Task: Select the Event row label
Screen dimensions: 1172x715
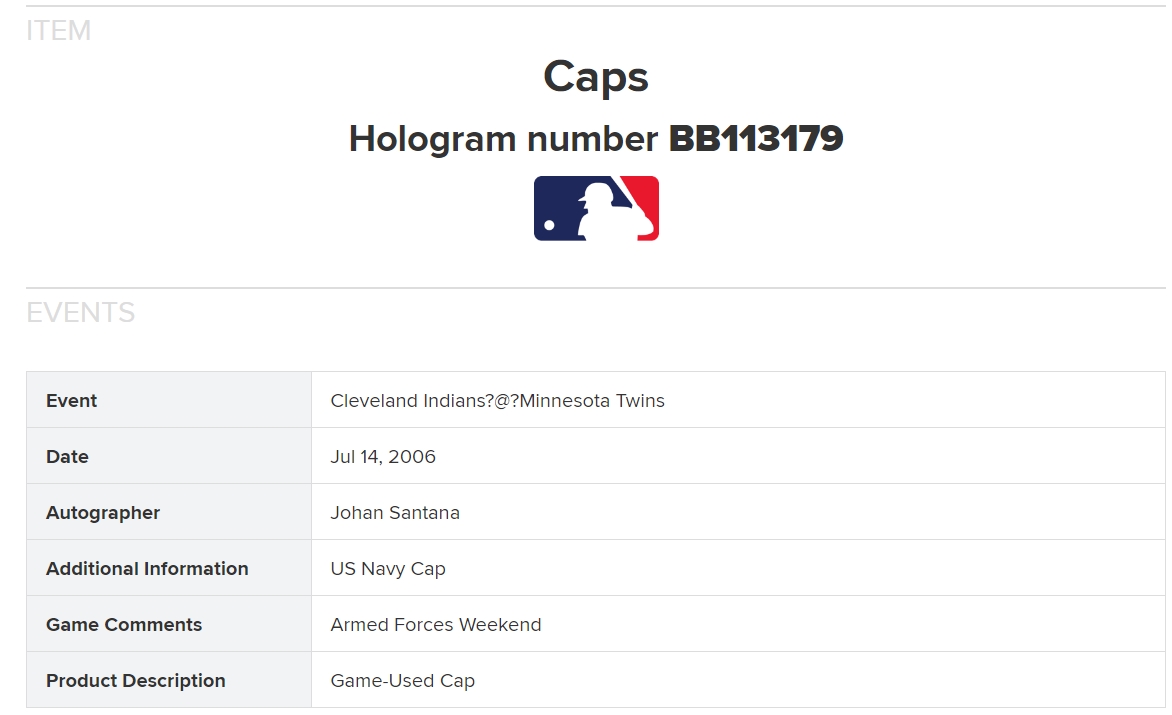Action: [x=72, y=400]
